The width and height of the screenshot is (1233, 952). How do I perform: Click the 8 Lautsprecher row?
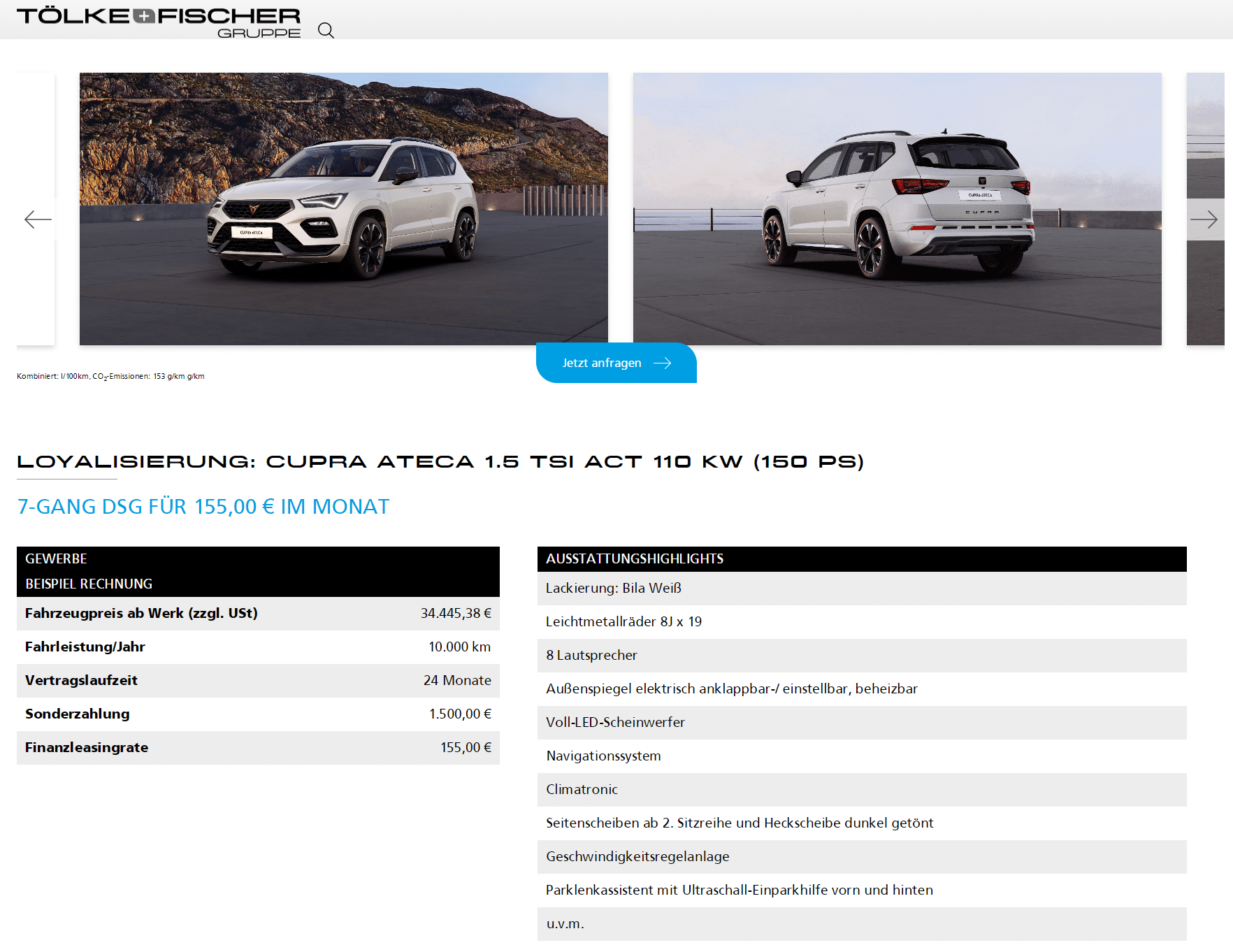(x=862, y=655)
